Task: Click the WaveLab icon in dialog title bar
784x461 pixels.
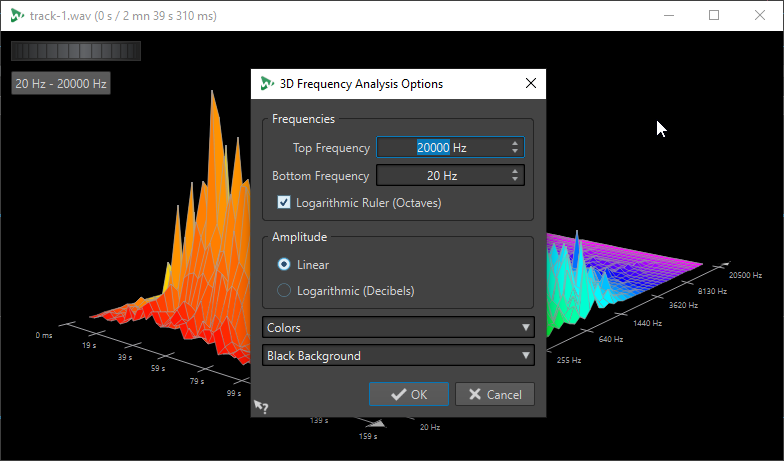Action: [267, 84]
